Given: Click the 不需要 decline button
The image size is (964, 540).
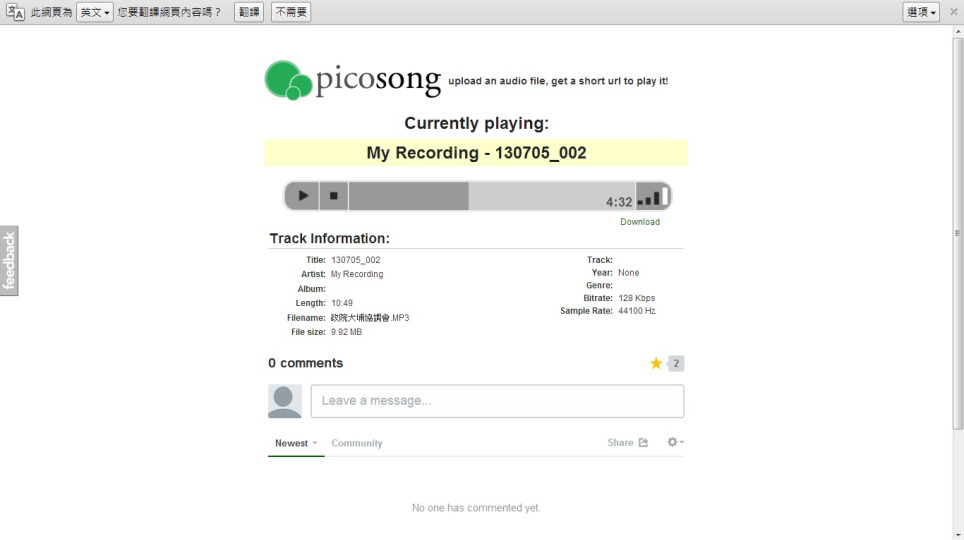Looking at the screenshot, I should (x=290, y=12).
